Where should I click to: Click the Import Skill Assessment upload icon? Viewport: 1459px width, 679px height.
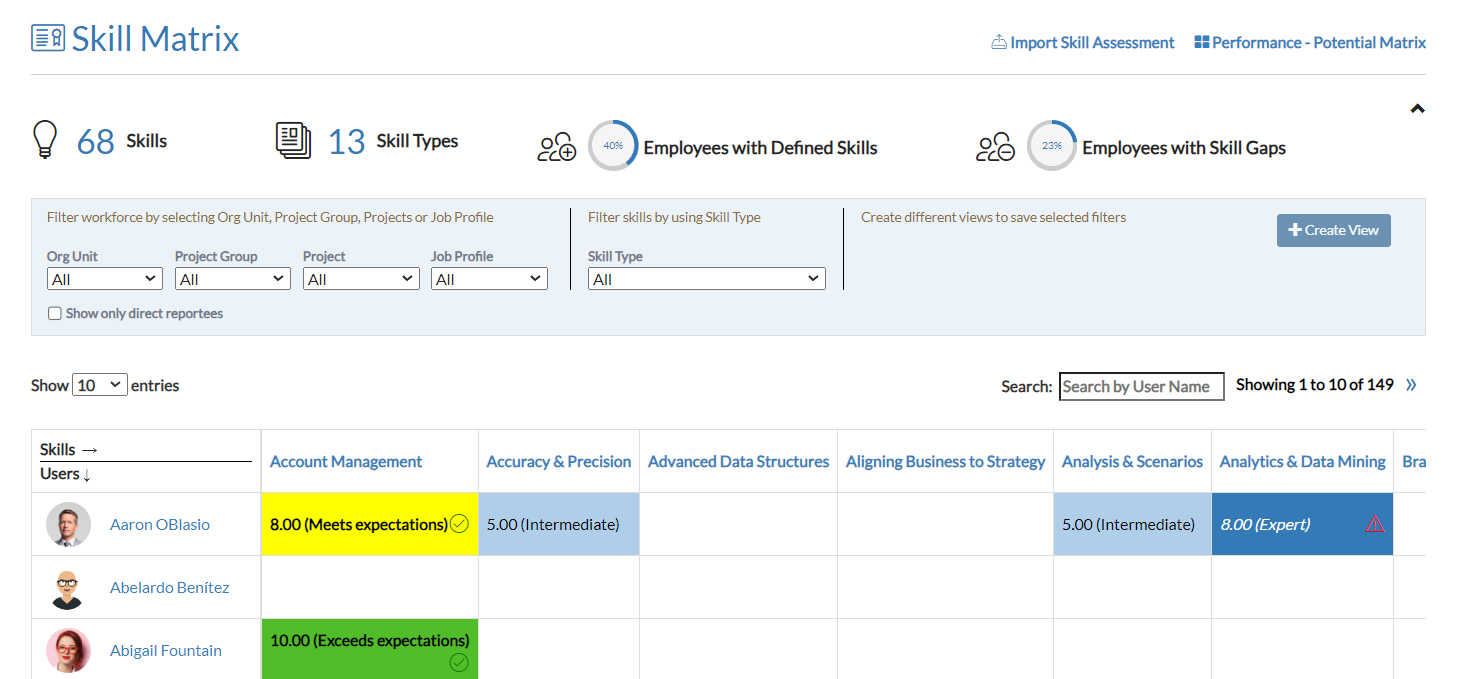(998, 43)
